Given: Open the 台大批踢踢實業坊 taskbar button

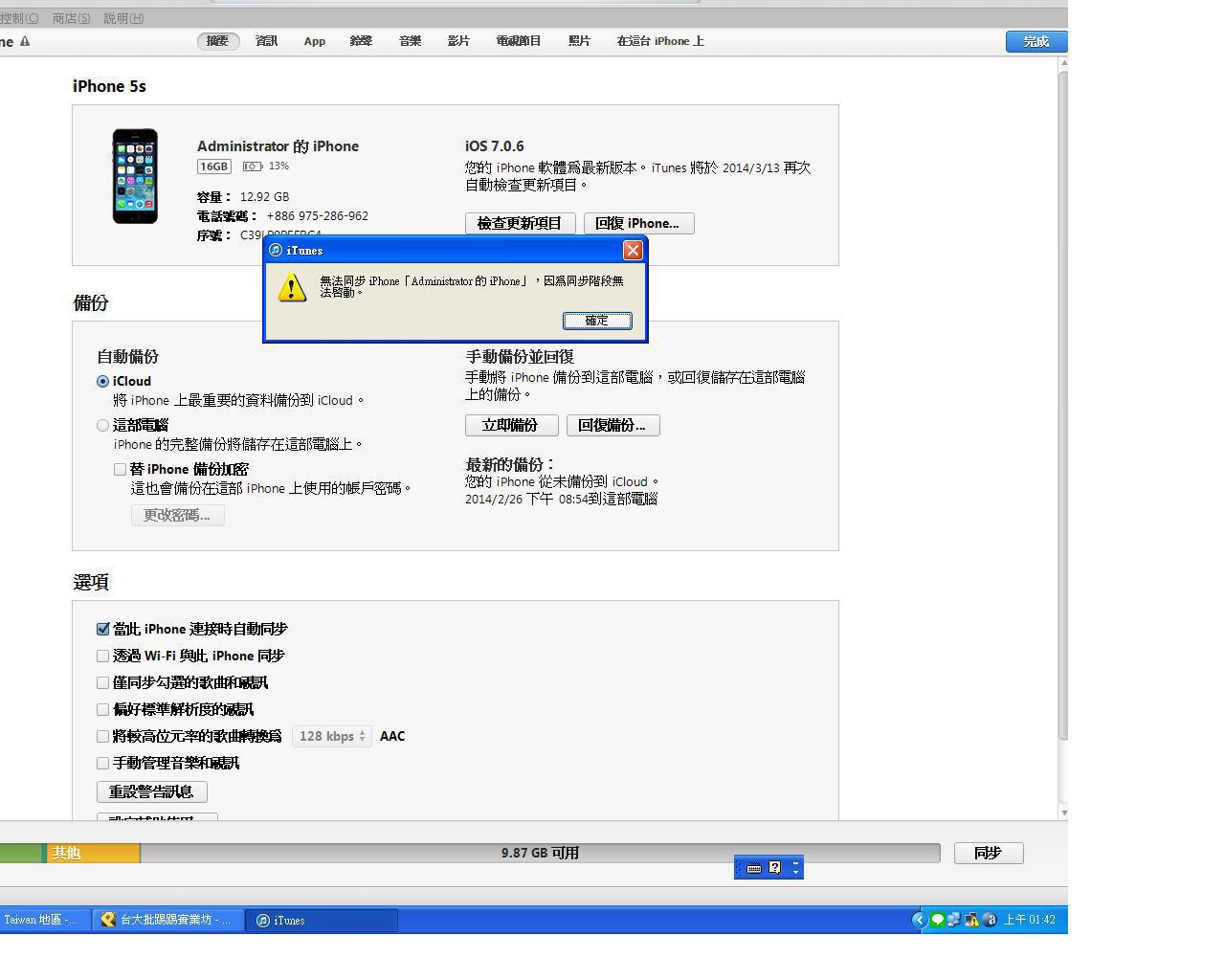Looking at the screenshot, I should coord(167,920).
